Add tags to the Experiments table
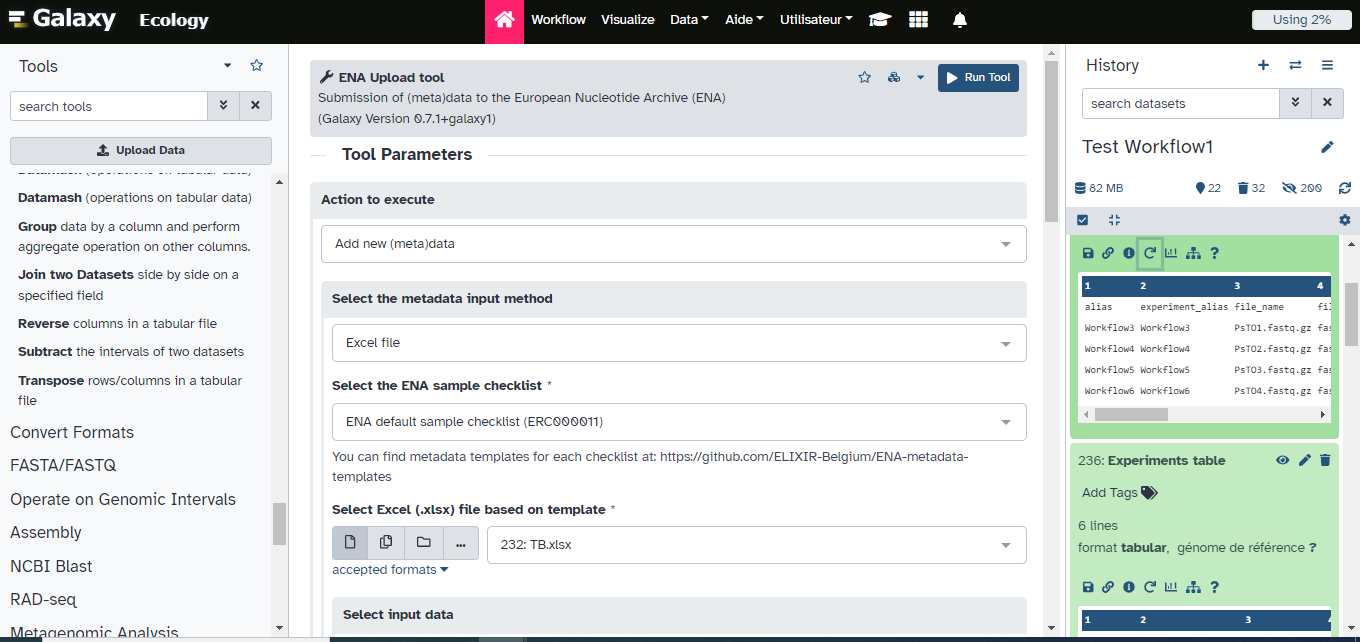This screenshot has height=642, width=1360. point(1119,492)
